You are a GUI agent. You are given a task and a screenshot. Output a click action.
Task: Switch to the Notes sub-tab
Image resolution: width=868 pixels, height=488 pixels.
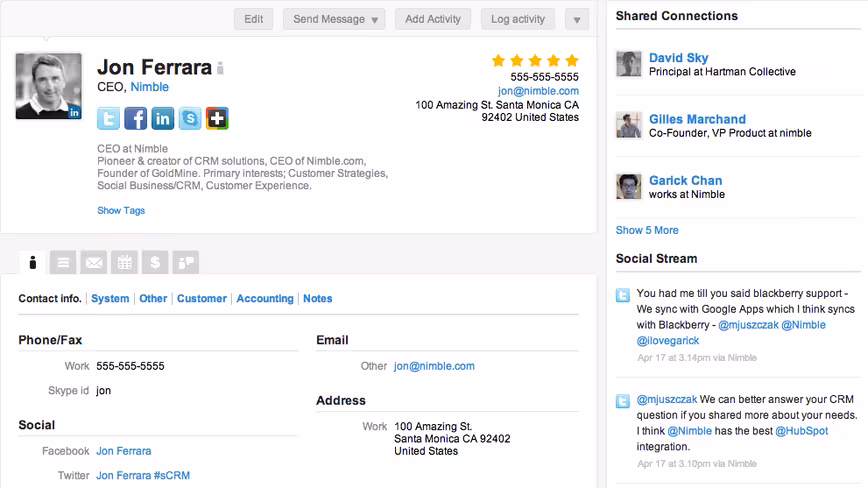[318, 298]
